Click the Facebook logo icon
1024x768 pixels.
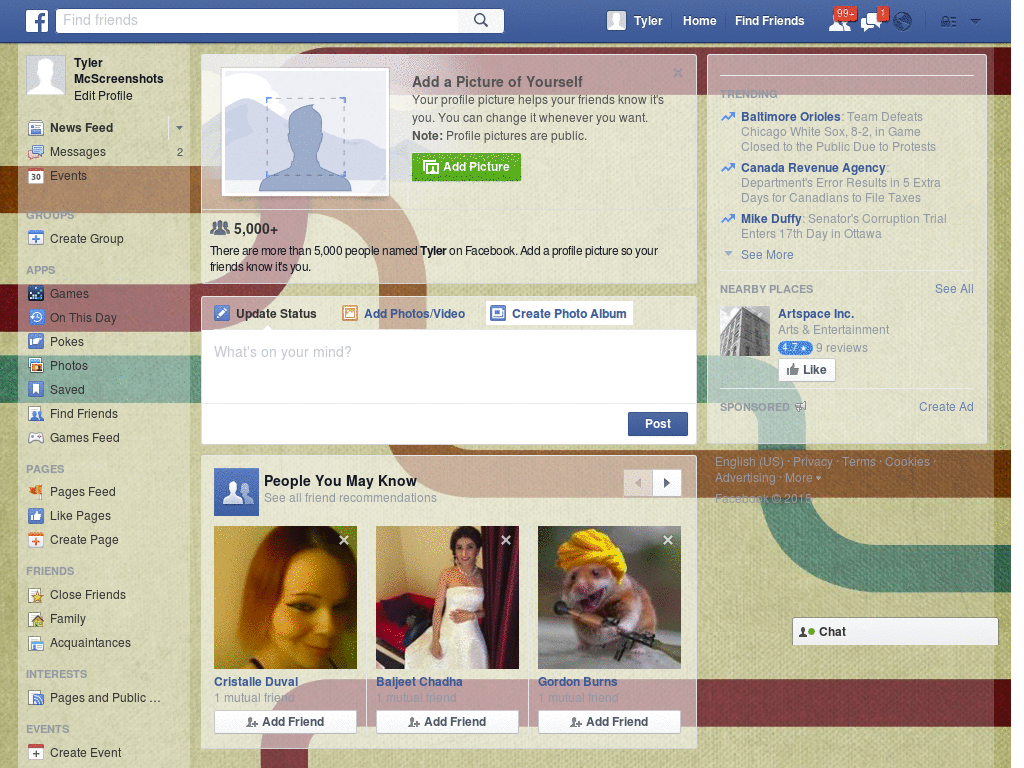37,21
